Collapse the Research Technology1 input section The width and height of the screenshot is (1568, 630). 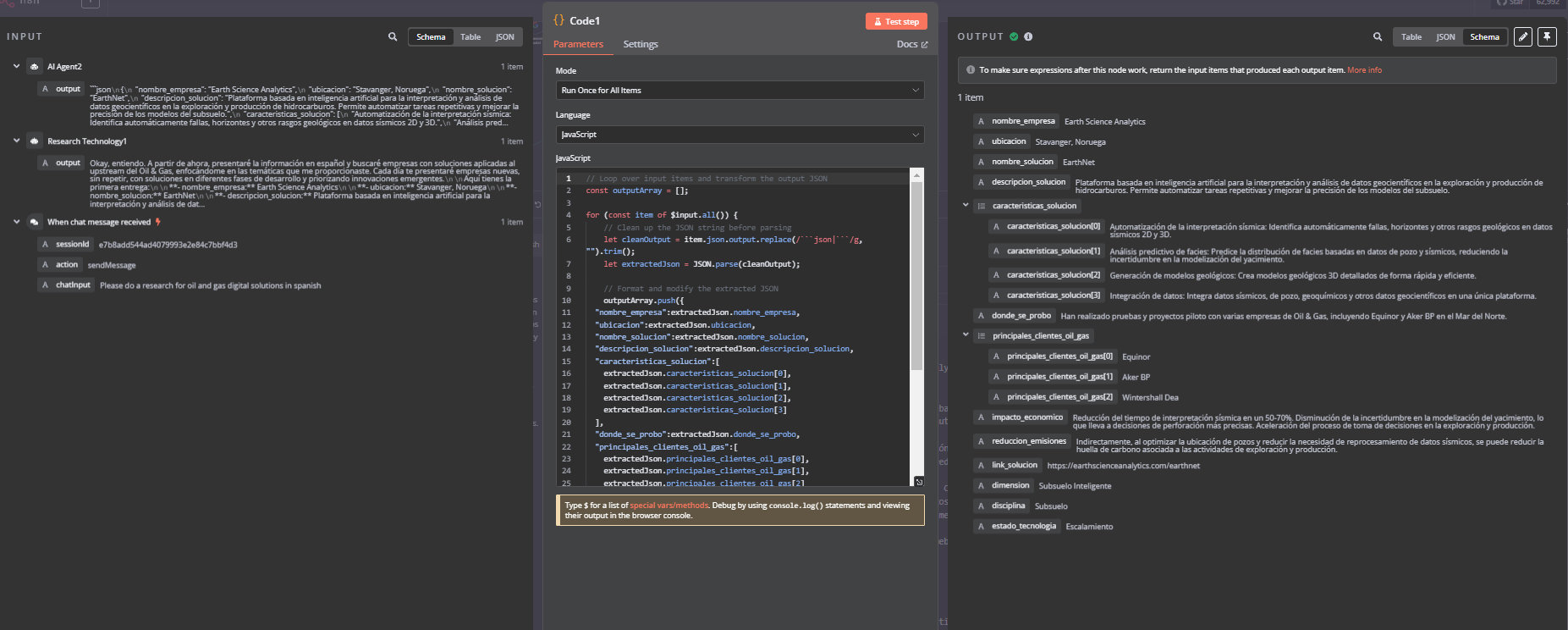[x=16, y=141]
